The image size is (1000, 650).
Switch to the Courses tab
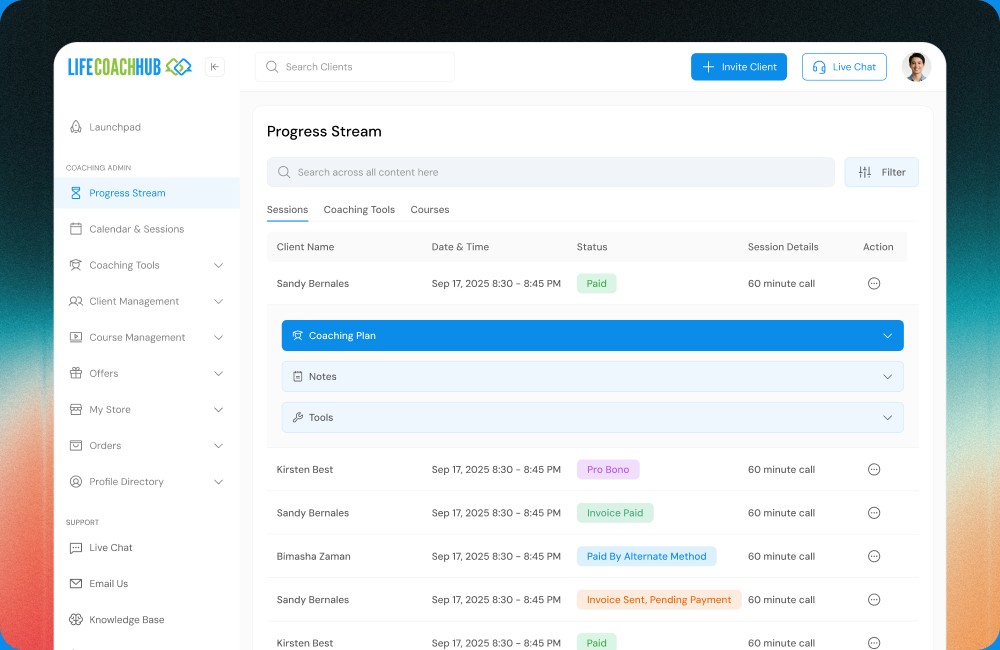(430, 209)
